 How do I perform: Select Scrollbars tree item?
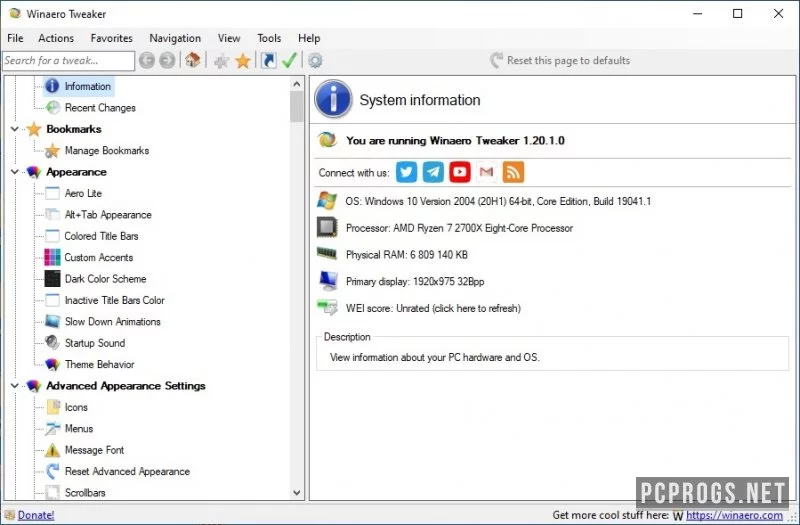[85, 493]
